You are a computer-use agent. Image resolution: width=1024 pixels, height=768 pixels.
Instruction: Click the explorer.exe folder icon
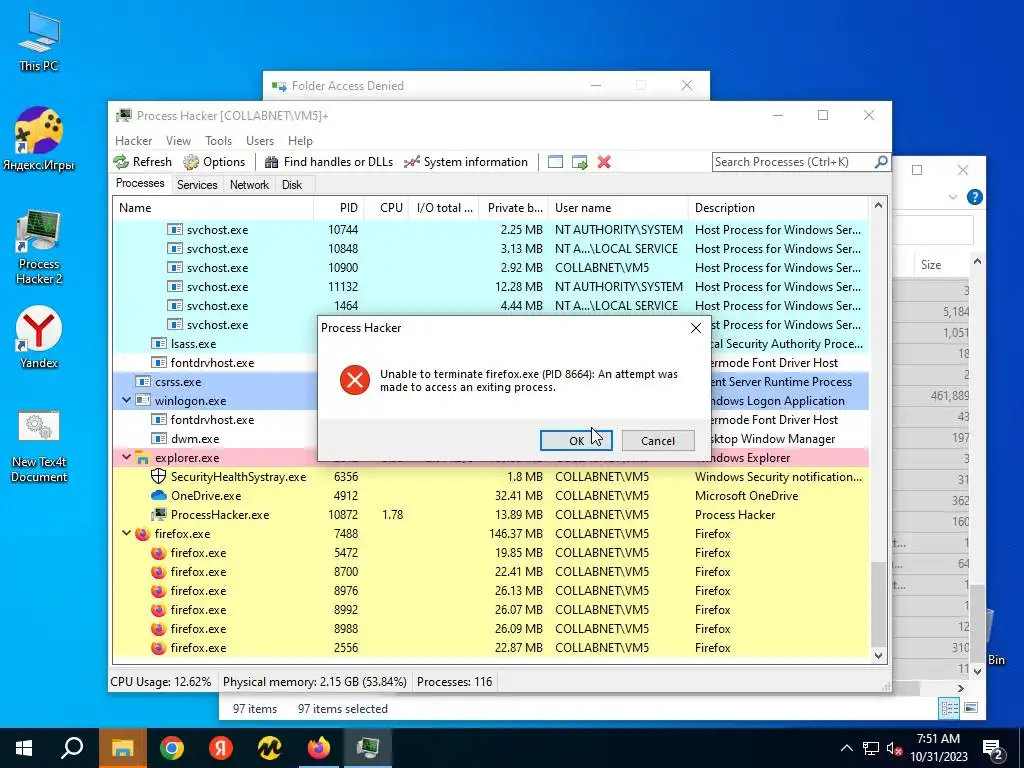pyautogui.click(x=142, y=458)
